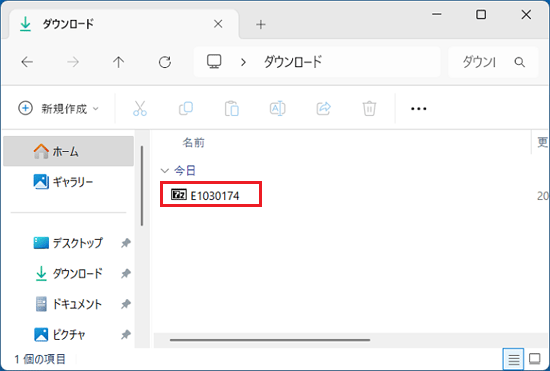
Task: Click the 7z icon of E1030174
Action: click(179, 194)
